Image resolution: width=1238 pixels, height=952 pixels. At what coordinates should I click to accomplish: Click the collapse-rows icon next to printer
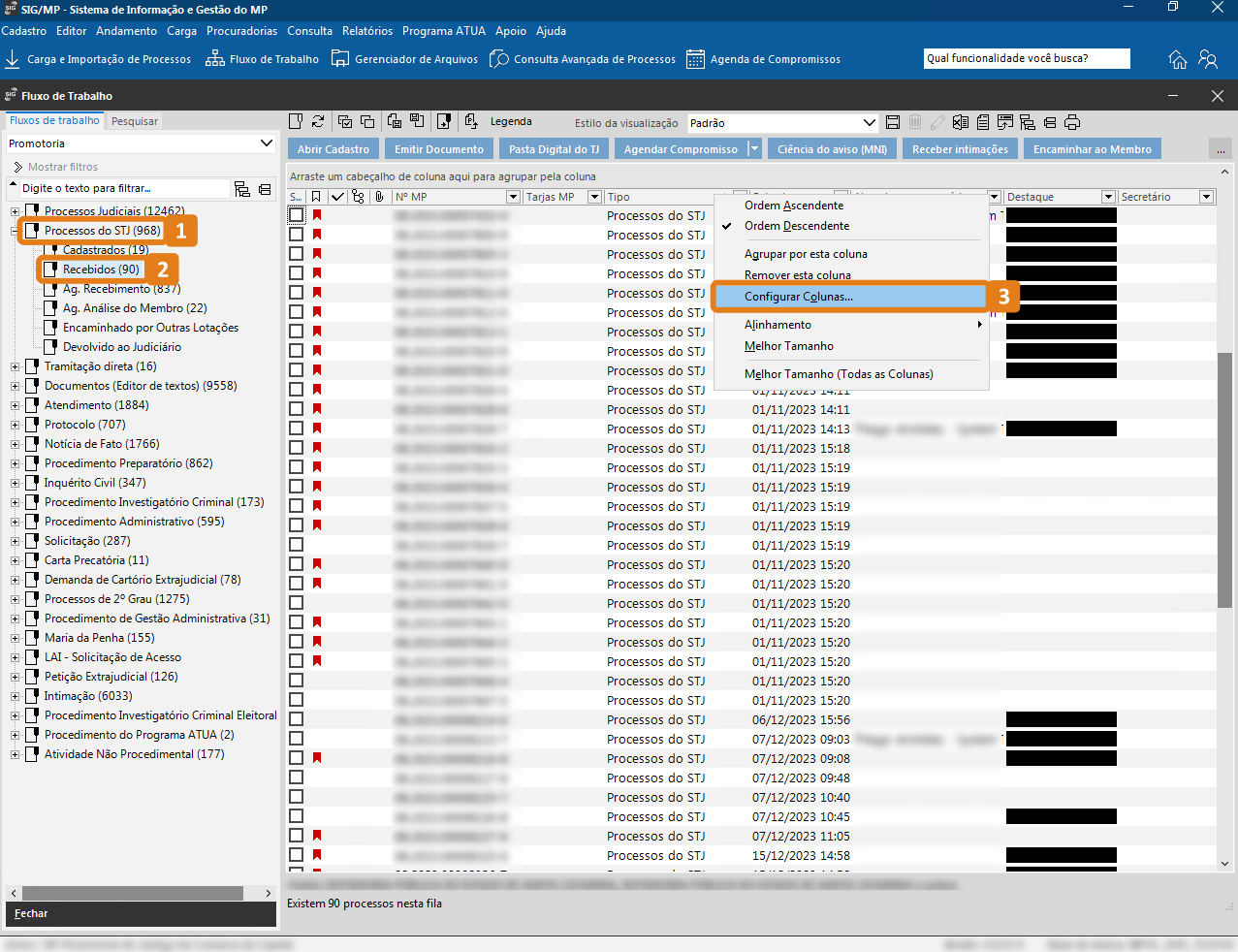coord(1050,122)
